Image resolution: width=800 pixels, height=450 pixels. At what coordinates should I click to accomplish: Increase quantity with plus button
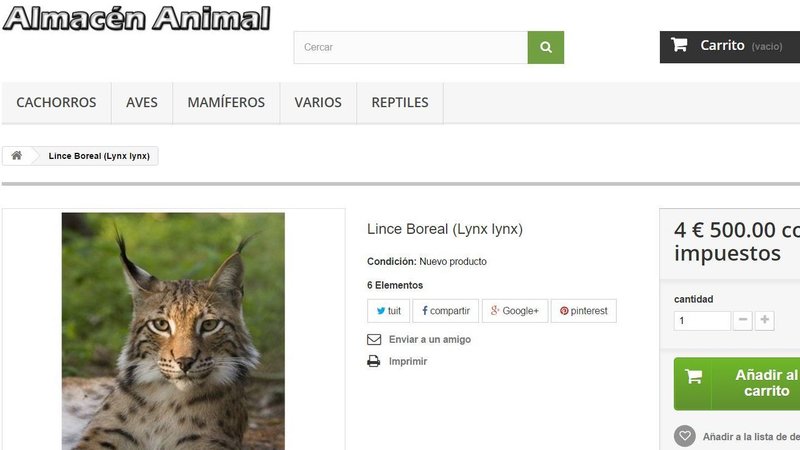765,321
